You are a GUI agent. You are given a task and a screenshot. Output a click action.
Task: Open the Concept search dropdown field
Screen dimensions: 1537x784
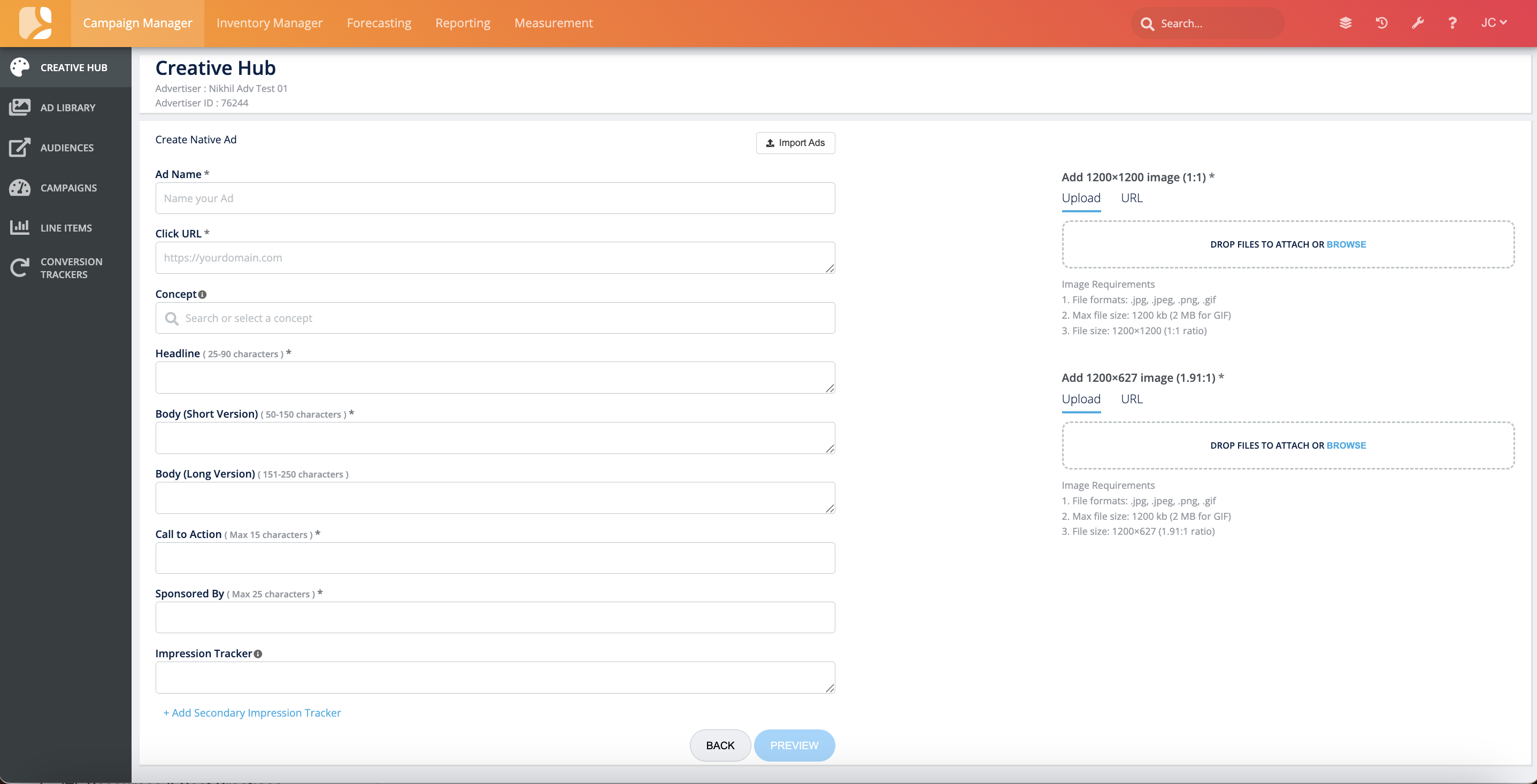pos(495,318)
